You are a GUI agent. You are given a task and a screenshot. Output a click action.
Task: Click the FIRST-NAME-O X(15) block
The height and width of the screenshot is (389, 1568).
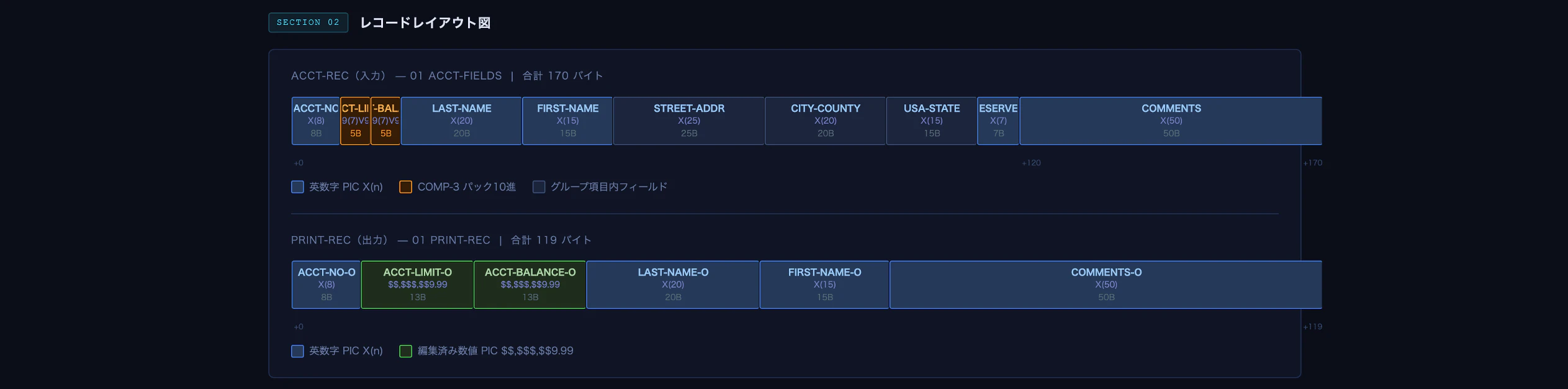click(824, 285)
